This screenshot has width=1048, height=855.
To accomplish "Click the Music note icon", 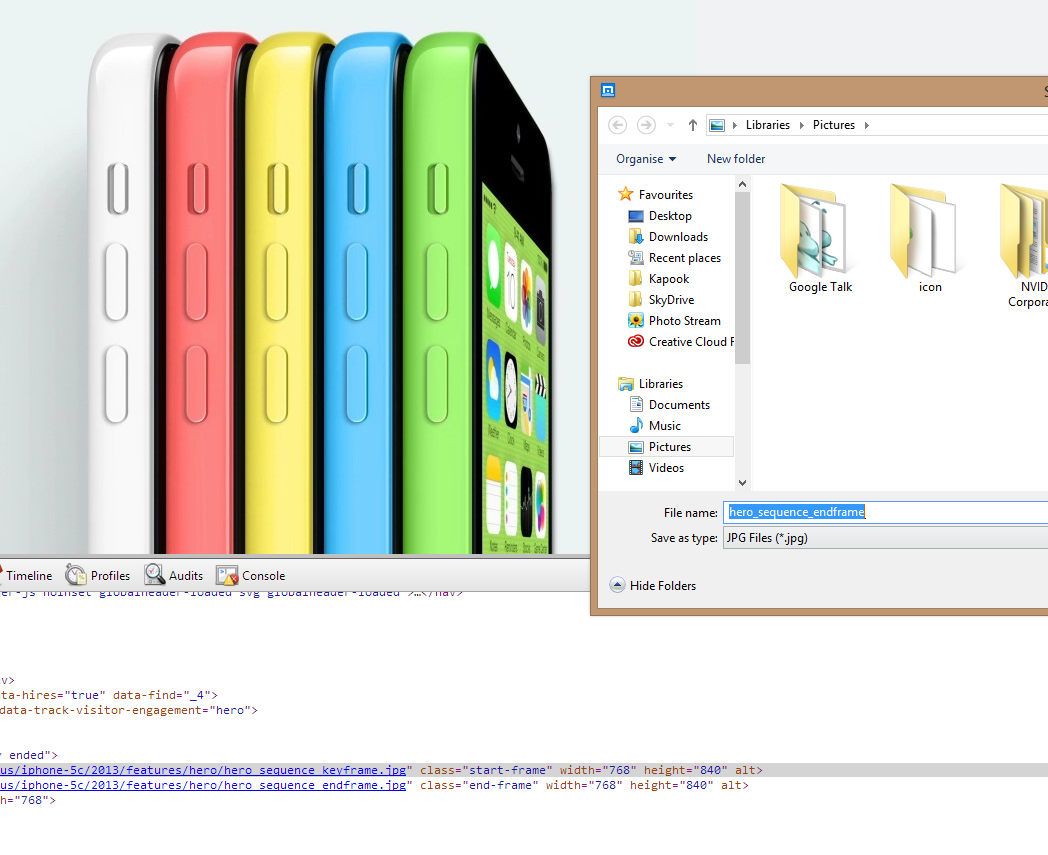I will [x=636, y=425].
